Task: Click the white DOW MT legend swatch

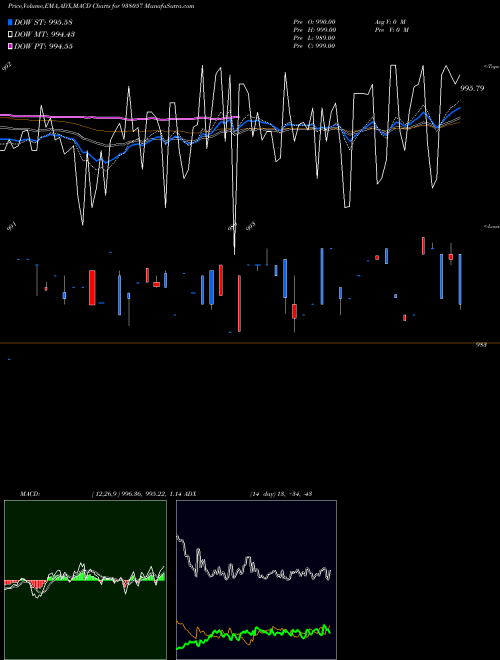Action: coord(11,35)
